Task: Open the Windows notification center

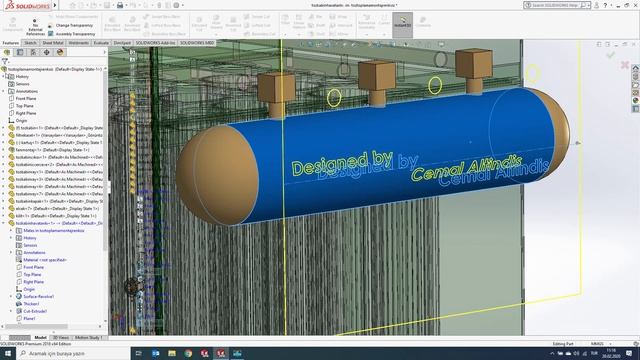Action: (629, 353)
